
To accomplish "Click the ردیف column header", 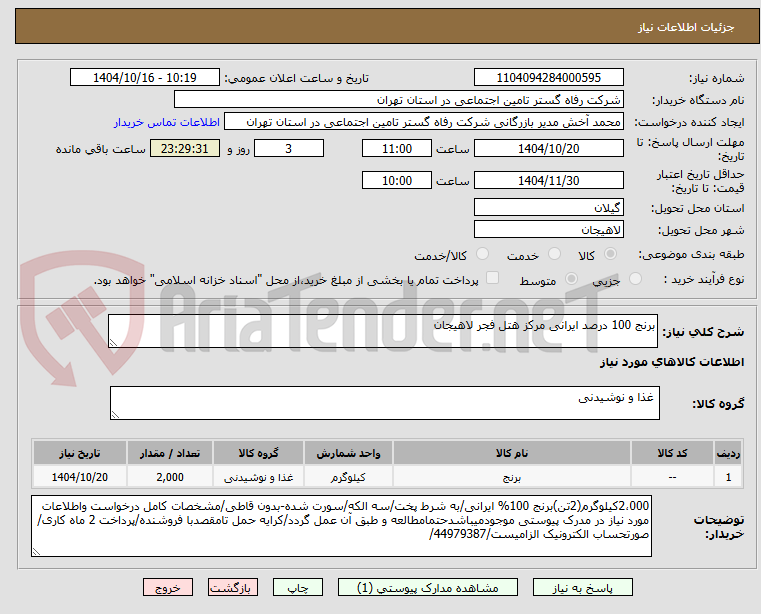I will 728,453.
